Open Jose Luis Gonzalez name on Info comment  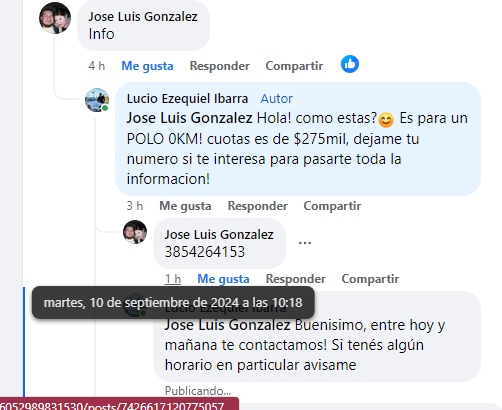pos(143,16)
